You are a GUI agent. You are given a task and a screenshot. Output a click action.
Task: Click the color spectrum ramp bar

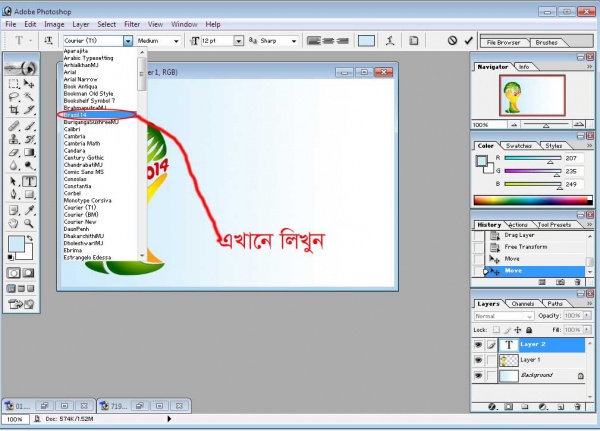click(x=532, y=201)
